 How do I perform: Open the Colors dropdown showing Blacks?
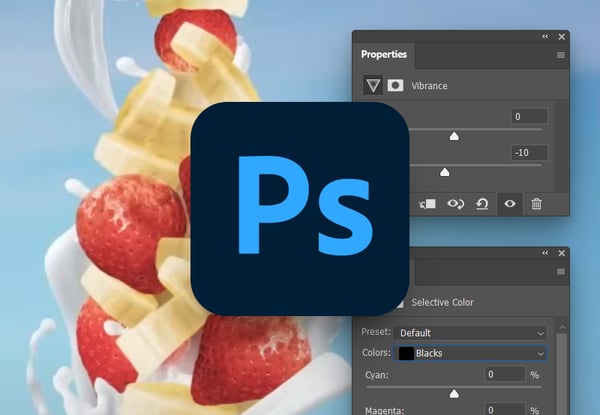[x=470, y=353]
